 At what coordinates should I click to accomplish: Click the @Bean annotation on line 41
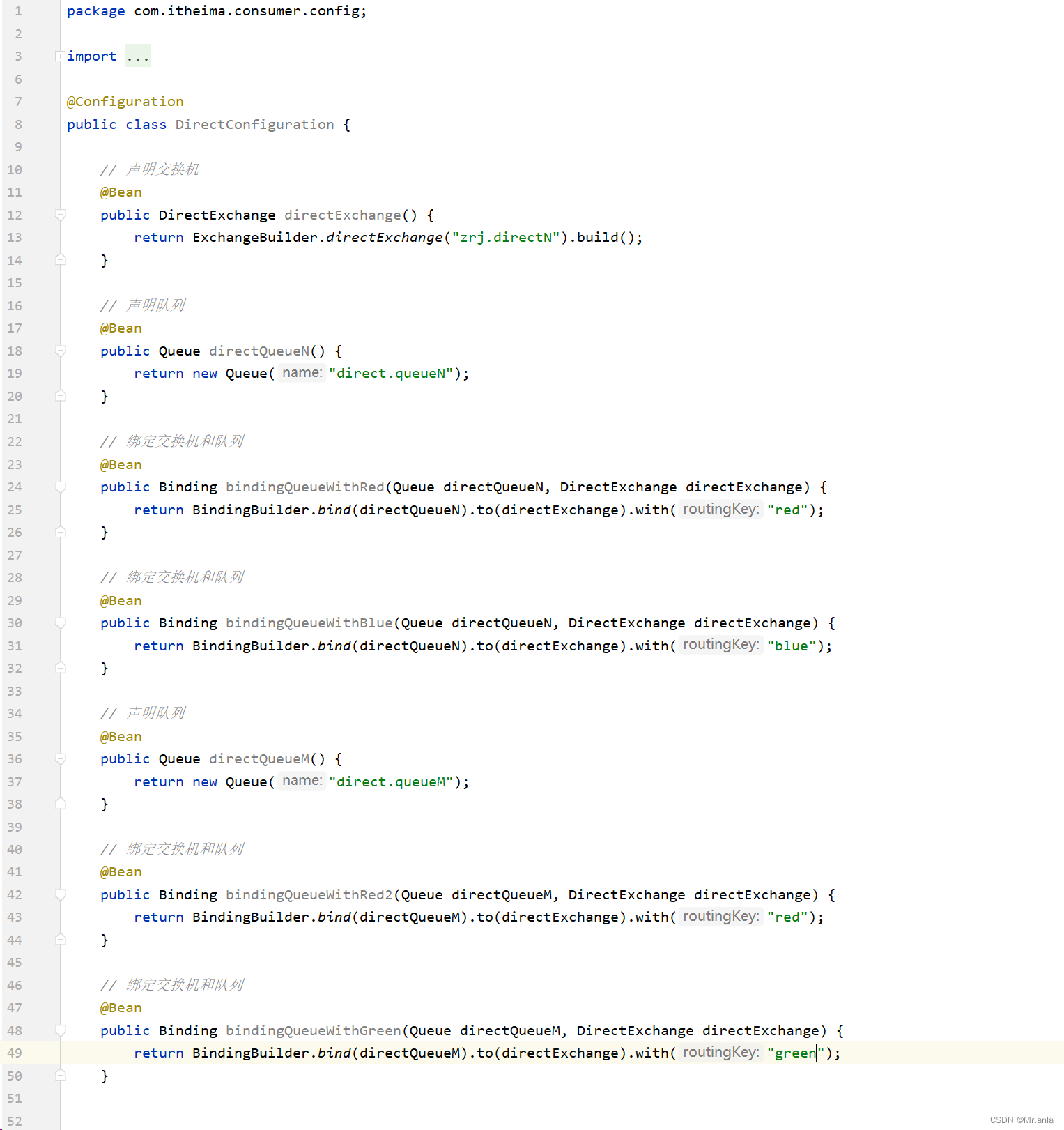tap(121, 872)
